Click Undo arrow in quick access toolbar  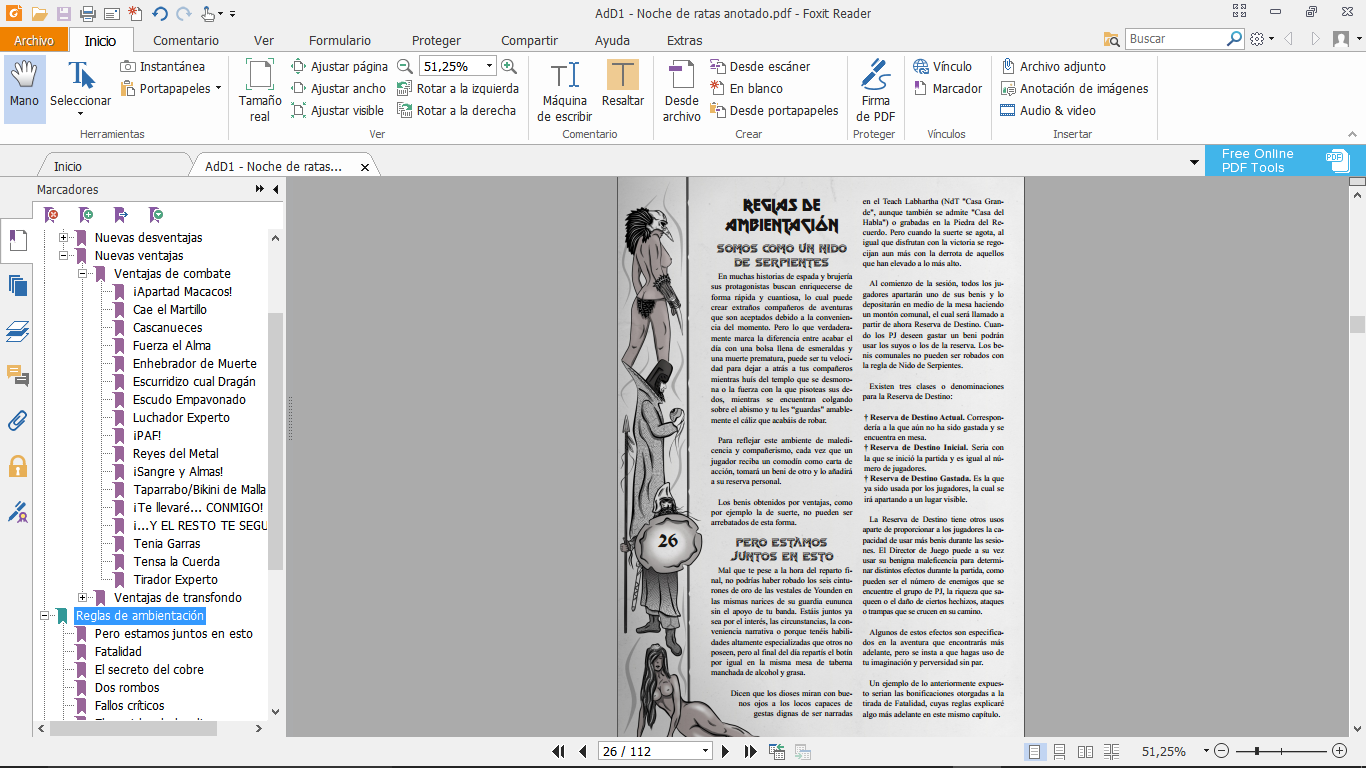pyautogui.click(x=160, y=14)
